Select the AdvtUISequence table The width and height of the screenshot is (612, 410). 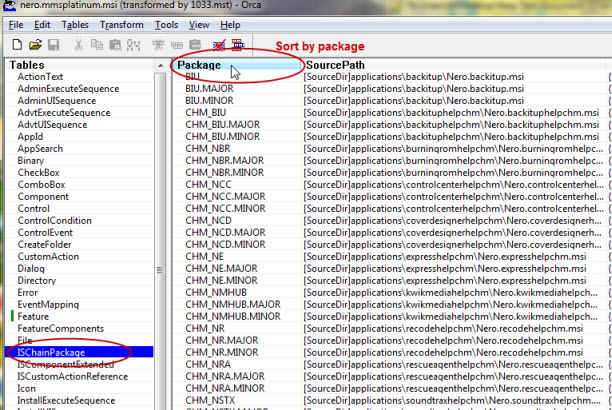tap(52, 125)
